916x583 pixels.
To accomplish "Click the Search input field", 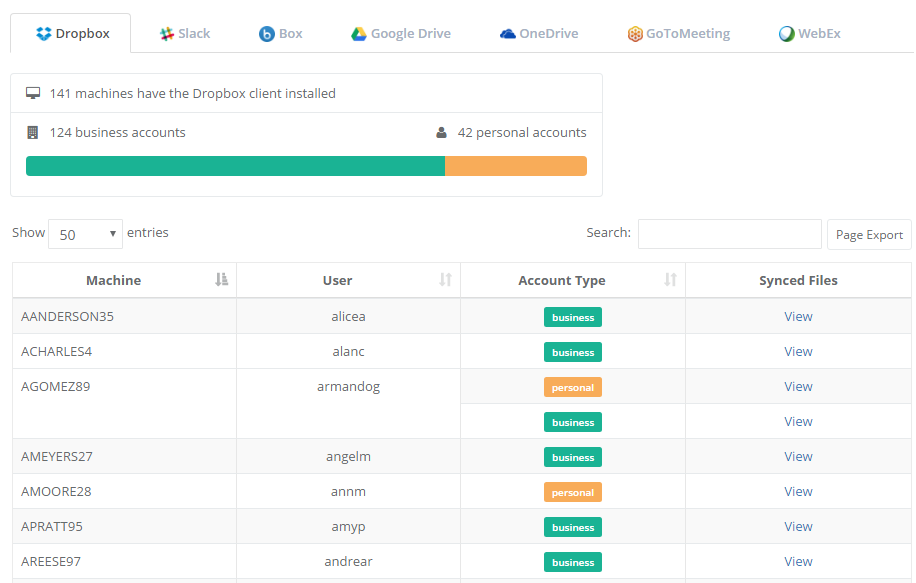I will tap(730, 234).
